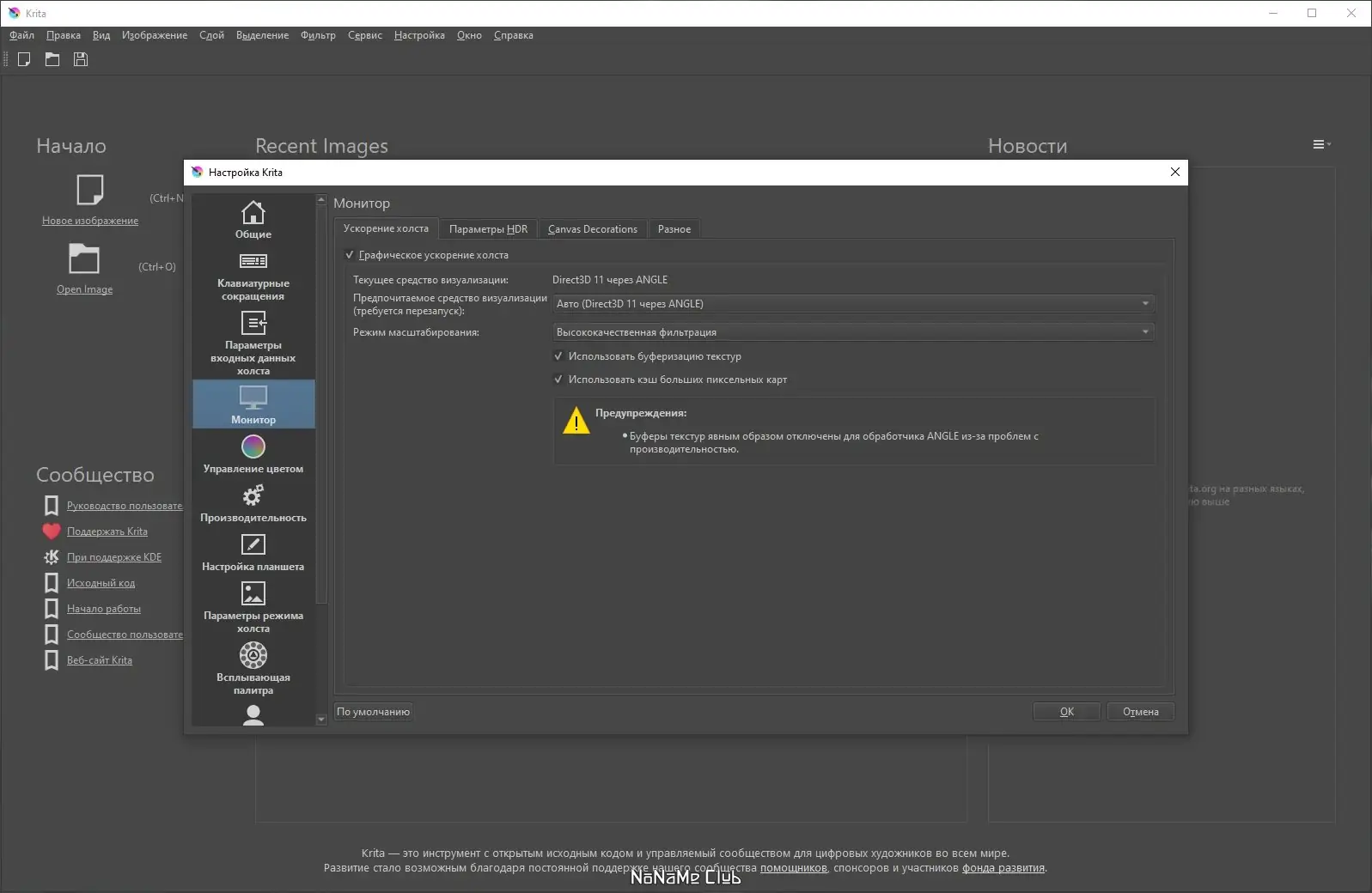Image resolution: width=1372 pixels, height=893 pixels.
Task: Select the user profile icon in the settings sidebar
Action: tap(253, 715)
